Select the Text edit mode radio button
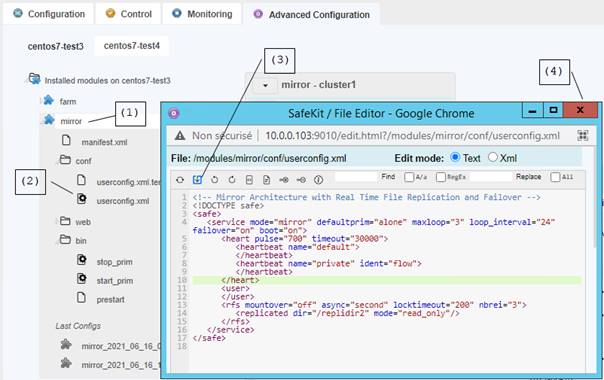Viewport: 604px width, 380px height. pyautogui.click(x=455, y=157)
